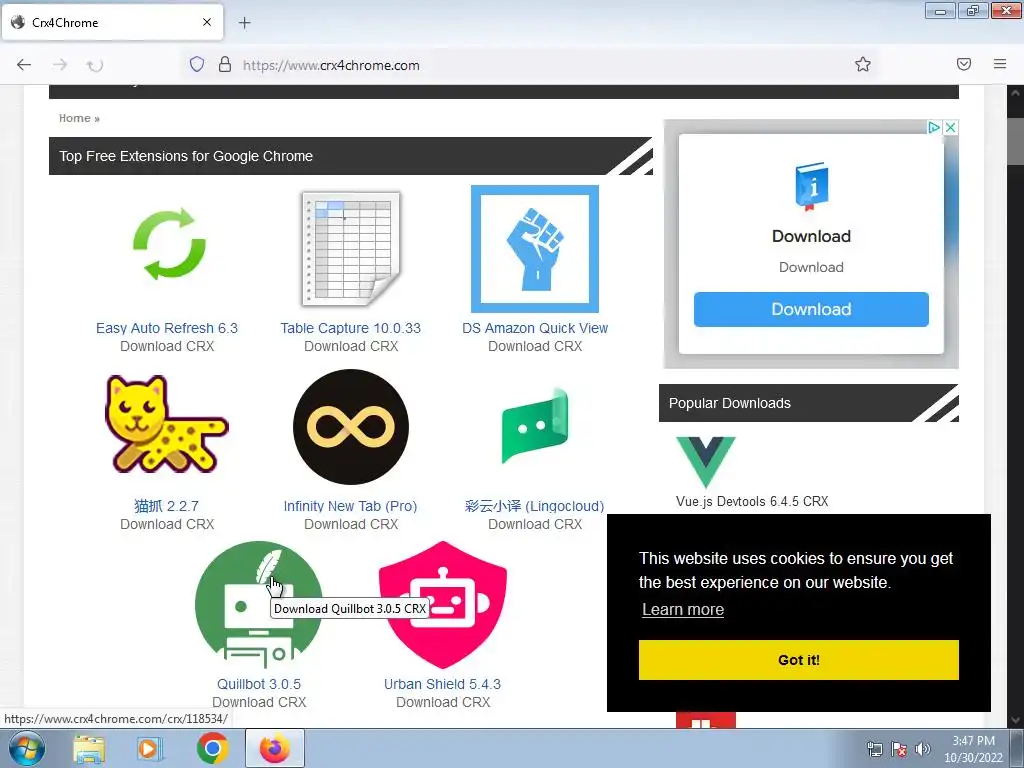
Task: Open the Table Capture 10.0.33 link
Action: (351, 328)
